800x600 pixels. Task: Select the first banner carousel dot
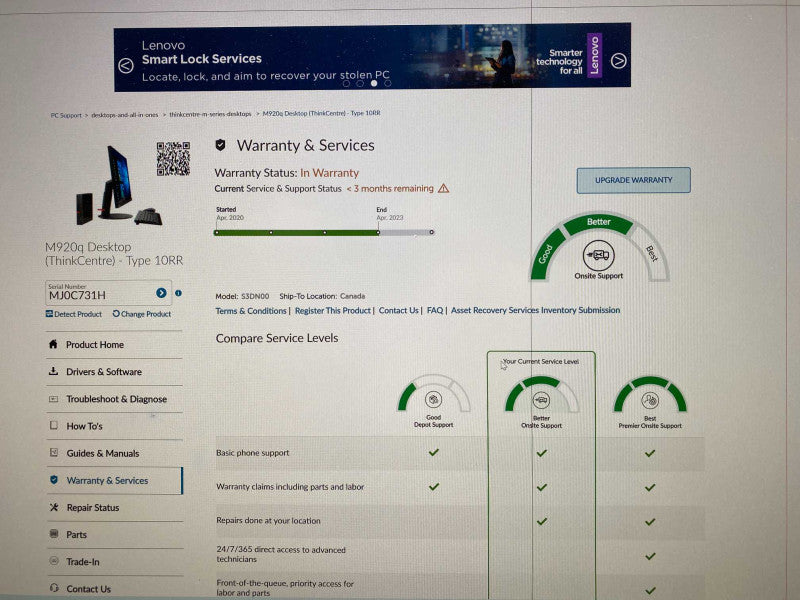tap(346, 83)
